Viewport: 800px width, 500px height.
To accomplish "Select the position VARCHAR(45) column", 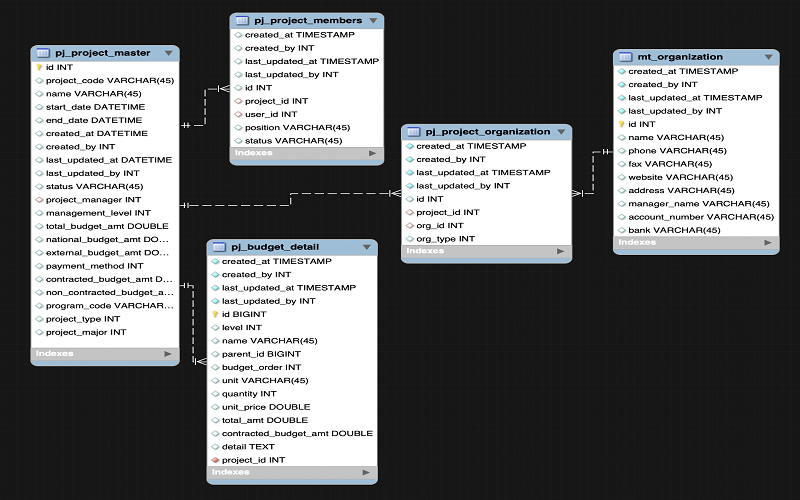I will coord(297,127).
